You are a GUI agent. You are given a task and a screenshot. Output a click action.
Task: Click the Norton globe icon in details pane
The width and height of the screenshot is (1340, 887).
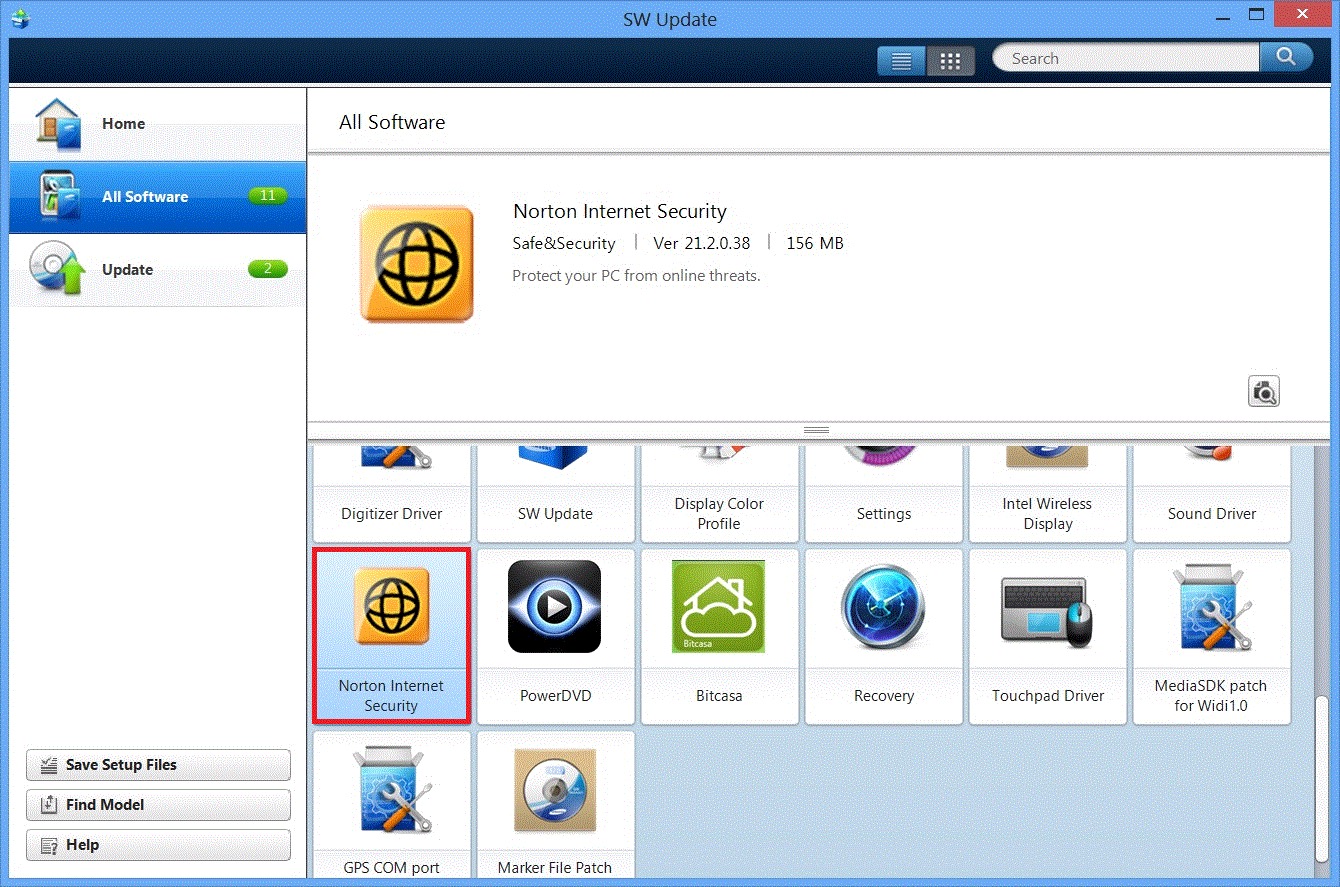[416, 264]
